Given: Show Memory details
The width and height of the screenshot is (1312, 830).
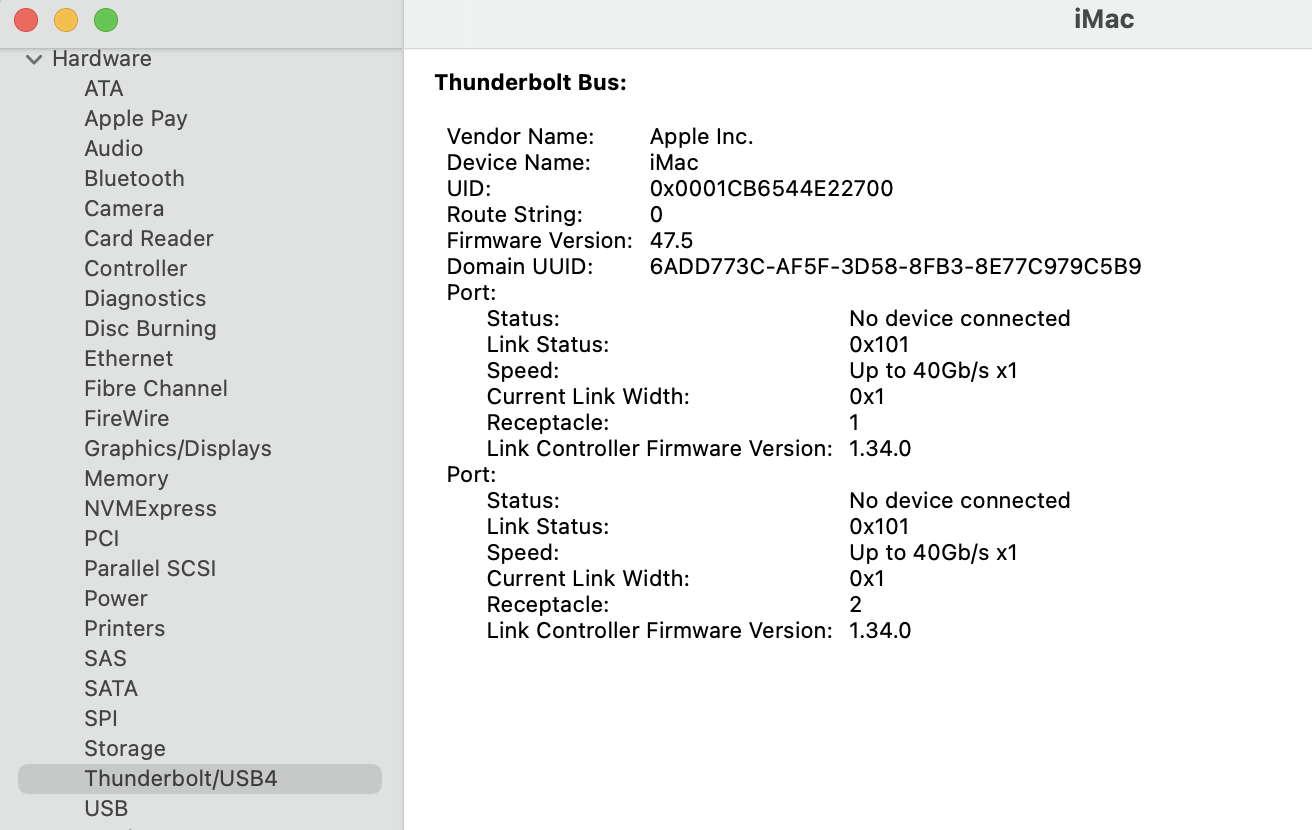Looking at the screenshot, I should [x=126, y=479].
